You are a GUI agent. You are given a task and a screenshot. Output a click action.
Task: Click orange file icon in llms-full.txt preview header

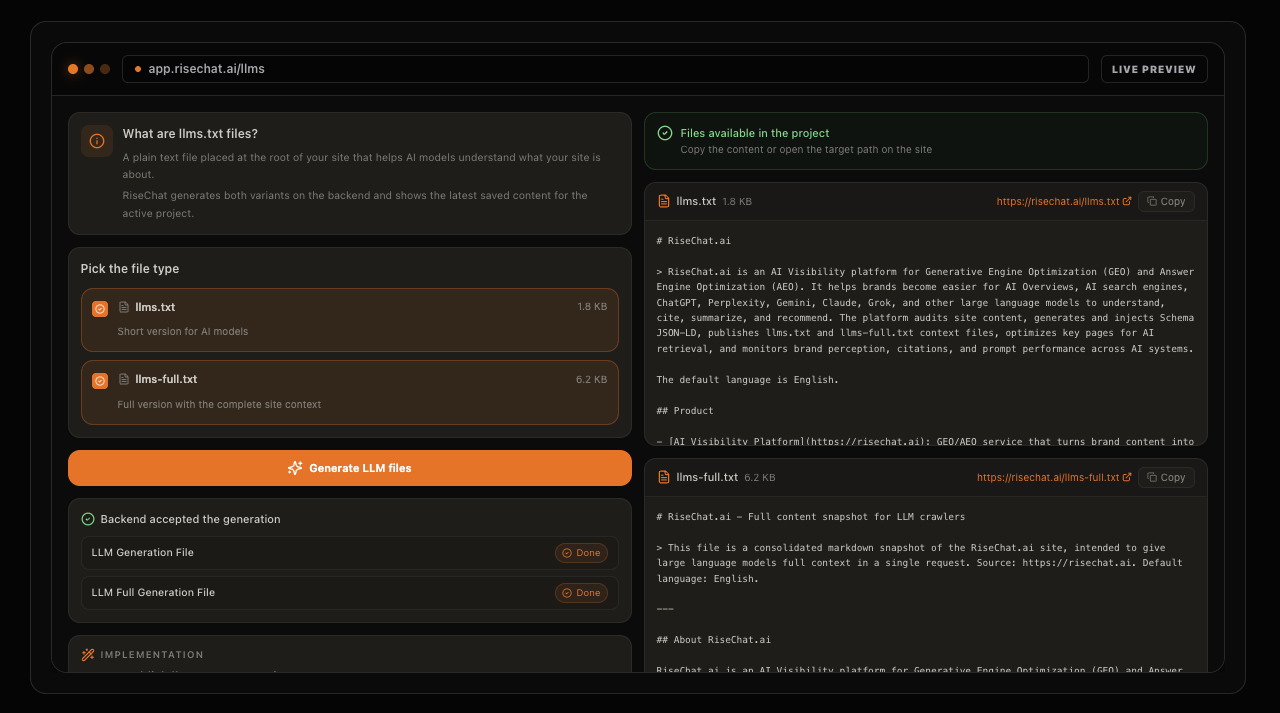[x=664, y=477]
